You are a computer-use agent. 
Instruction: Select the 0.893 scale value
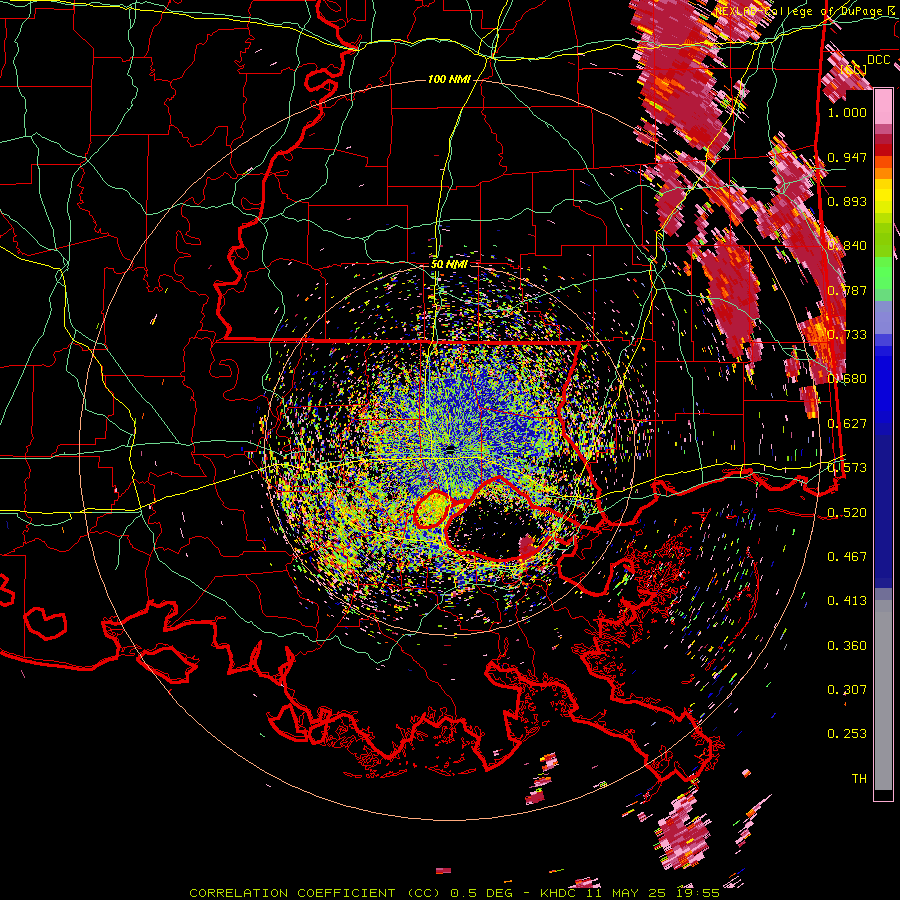point(847,201)
